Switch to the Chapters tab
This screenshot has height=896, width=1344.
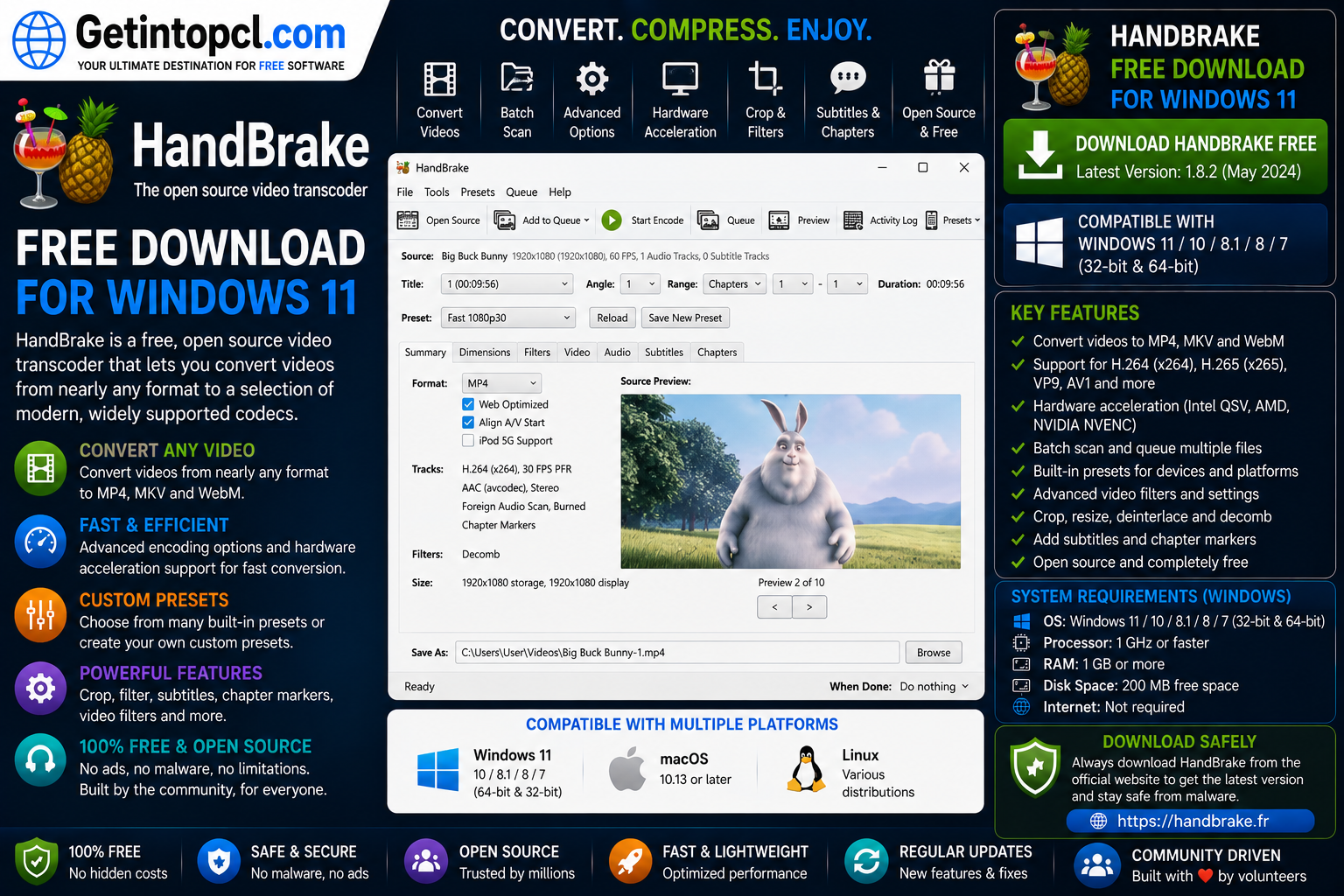[717, 353]
